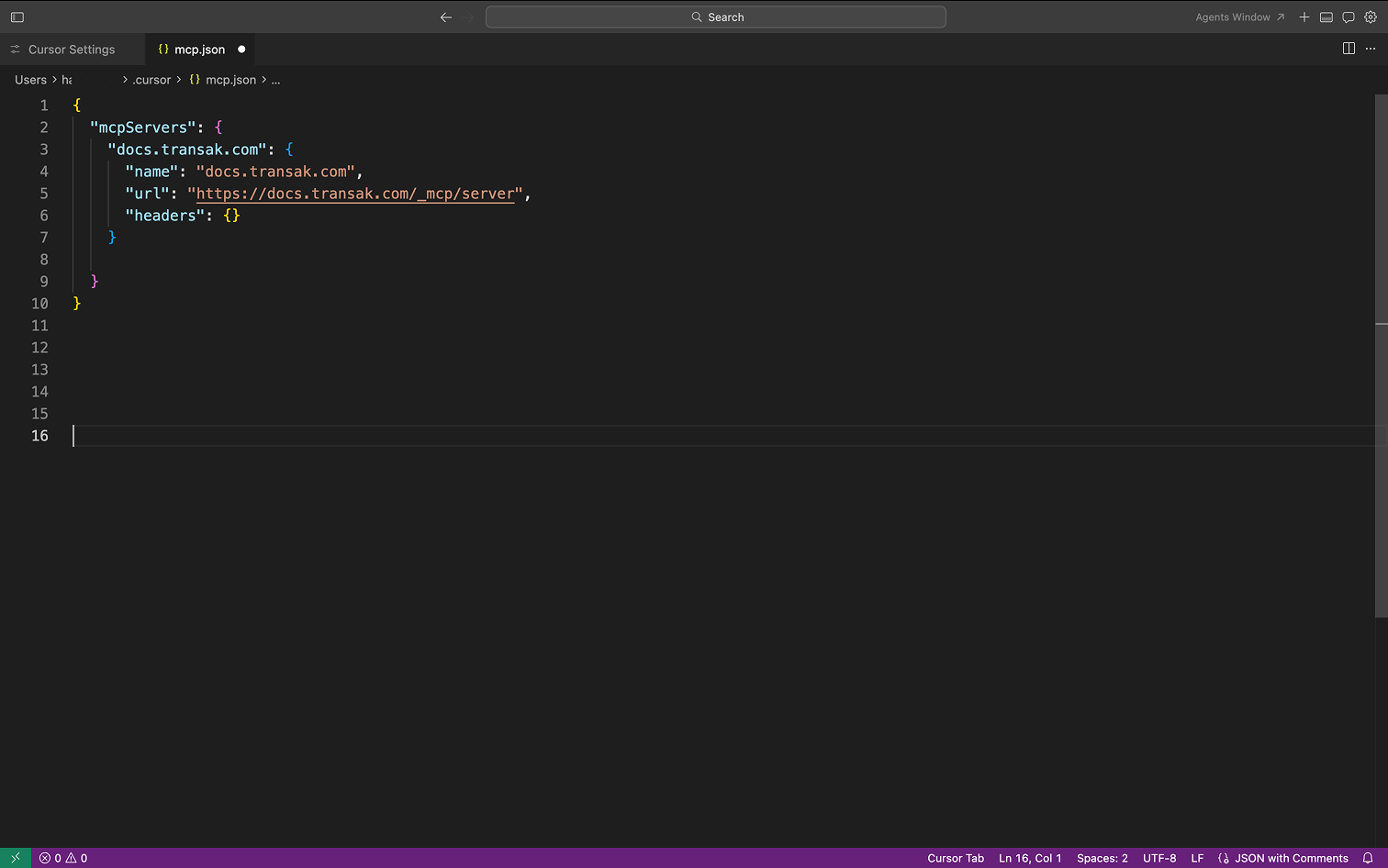Click the Search command center field
The width and height of the screenshot is (1388, 868).
click(715, 17)
